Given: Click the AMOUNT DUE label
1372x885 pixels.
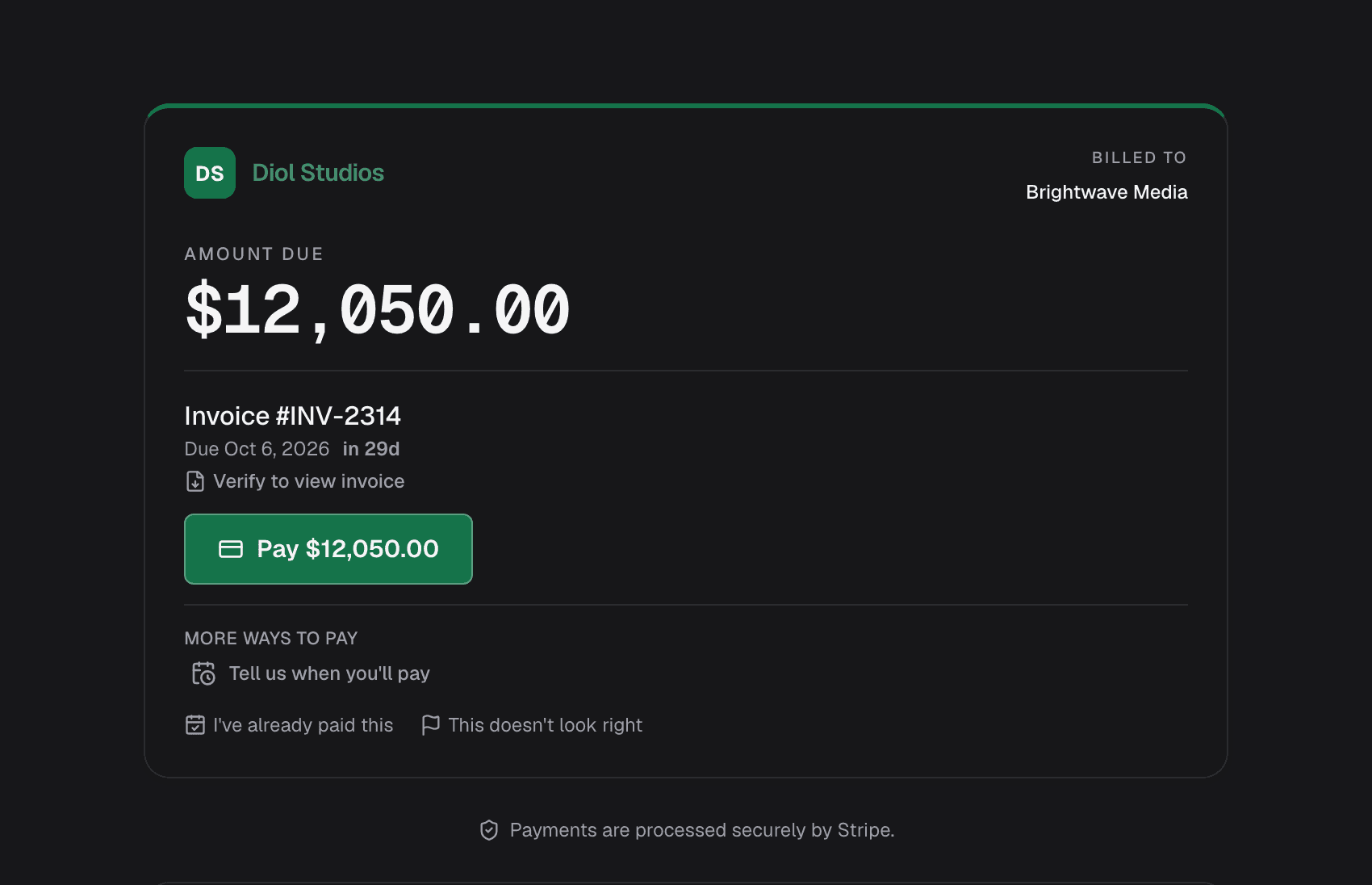Looking at the screenshot, I should 253,254.
